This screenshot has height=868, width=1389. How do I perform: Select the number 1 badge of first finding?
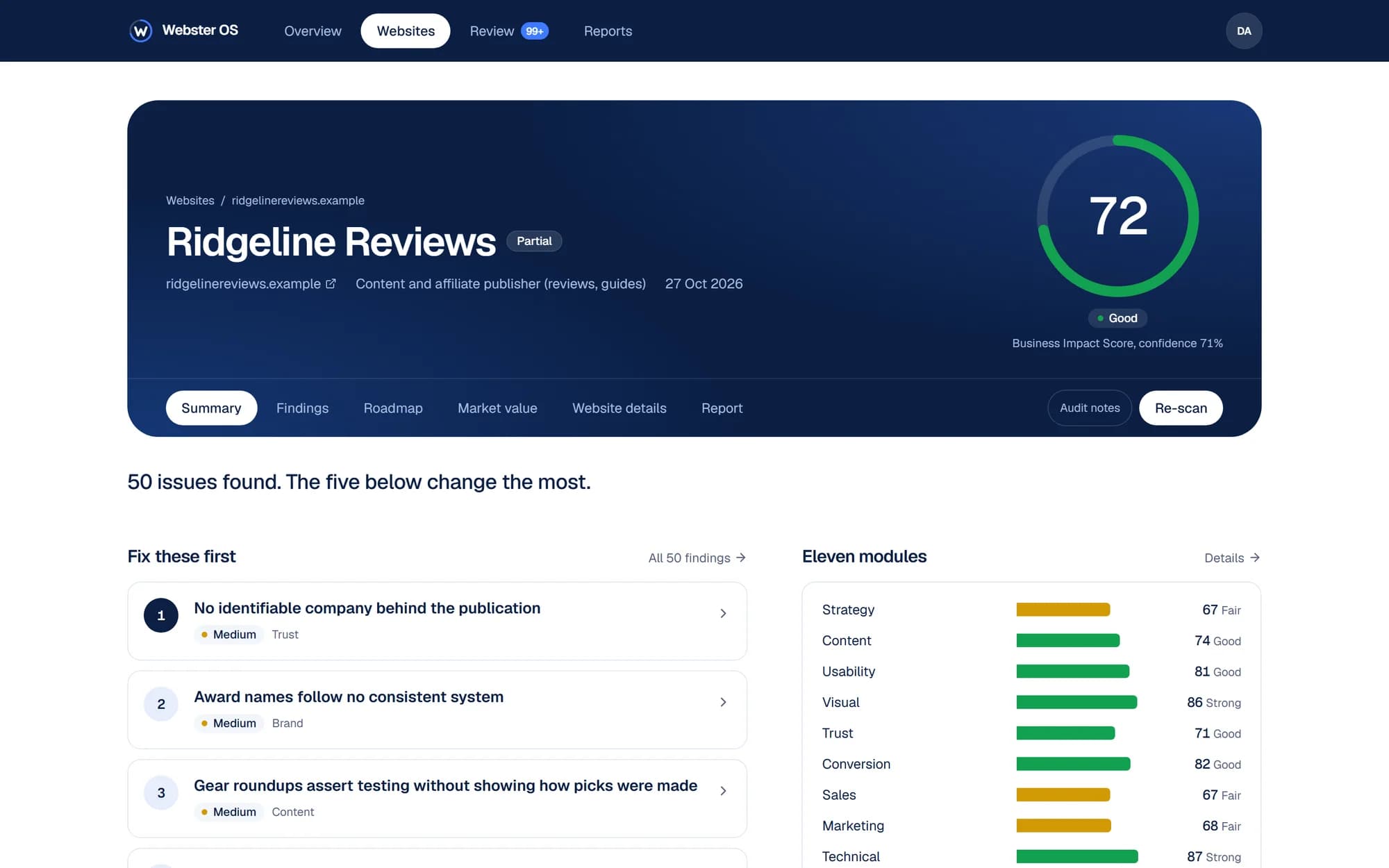coord(161,615)
